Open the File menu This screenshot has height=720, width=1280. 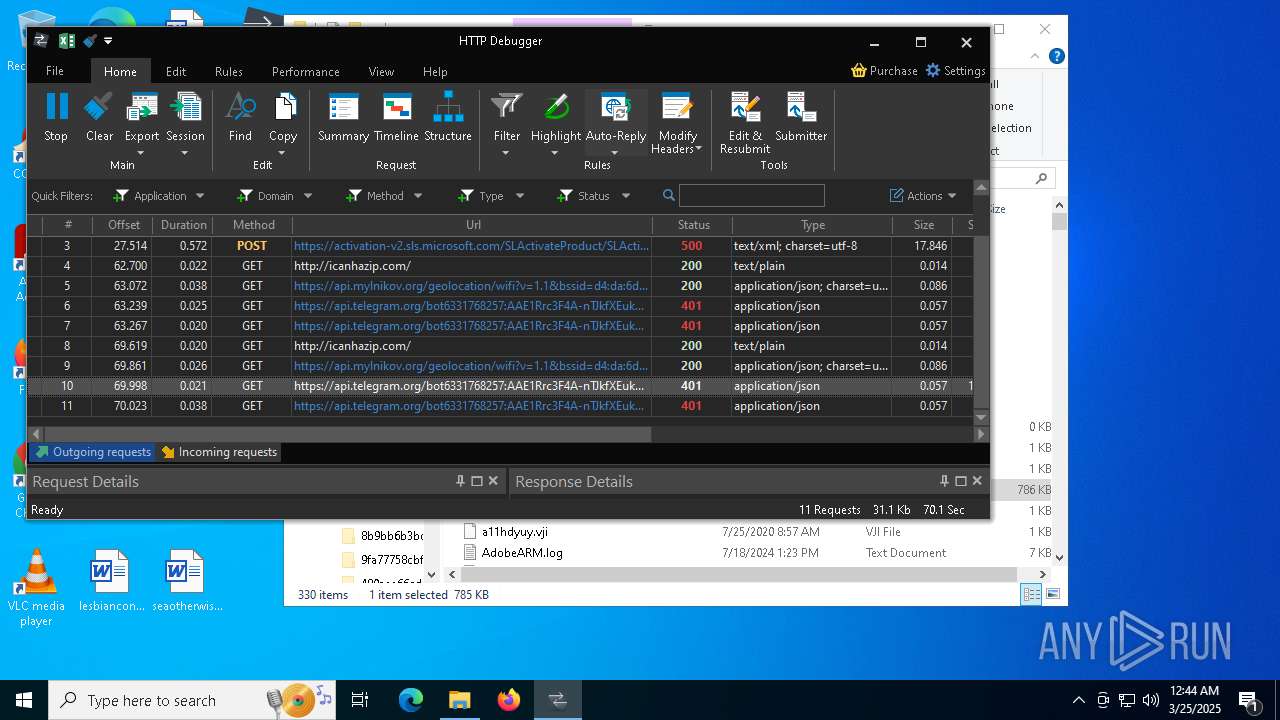[55, 71]
